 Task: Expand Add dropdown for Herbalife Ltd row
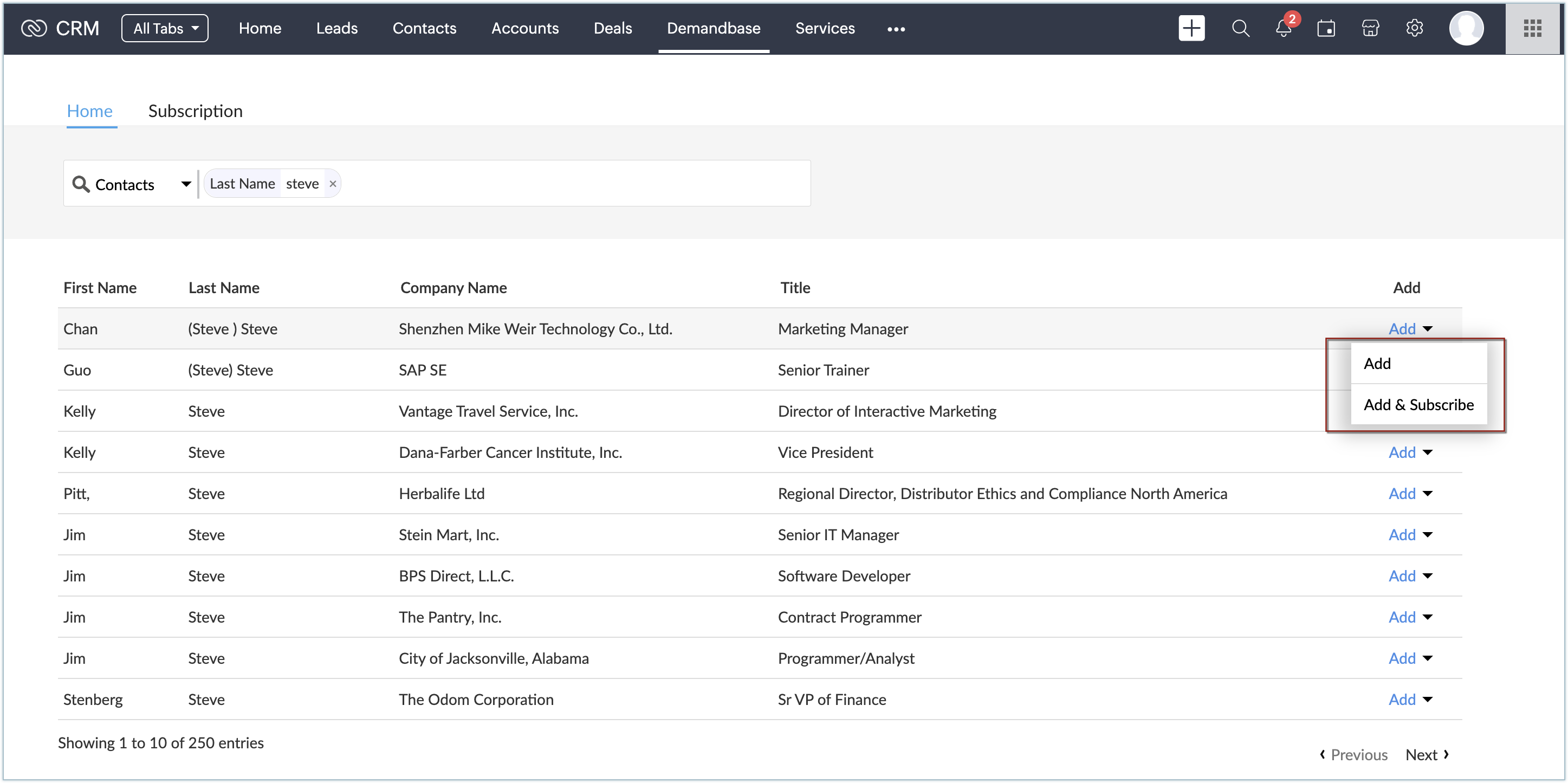click(1427, 493)
